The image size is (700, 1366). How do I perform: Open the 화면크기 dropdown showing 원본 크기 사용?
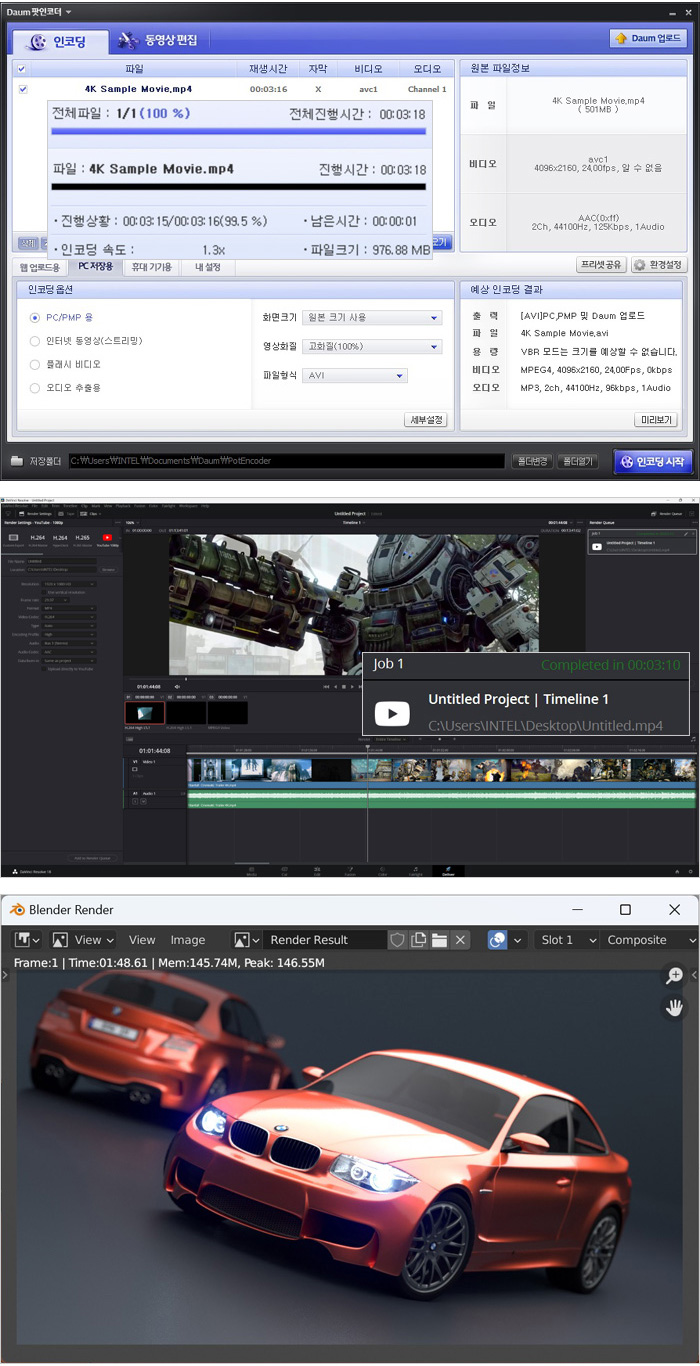click(x=372, y=317)
